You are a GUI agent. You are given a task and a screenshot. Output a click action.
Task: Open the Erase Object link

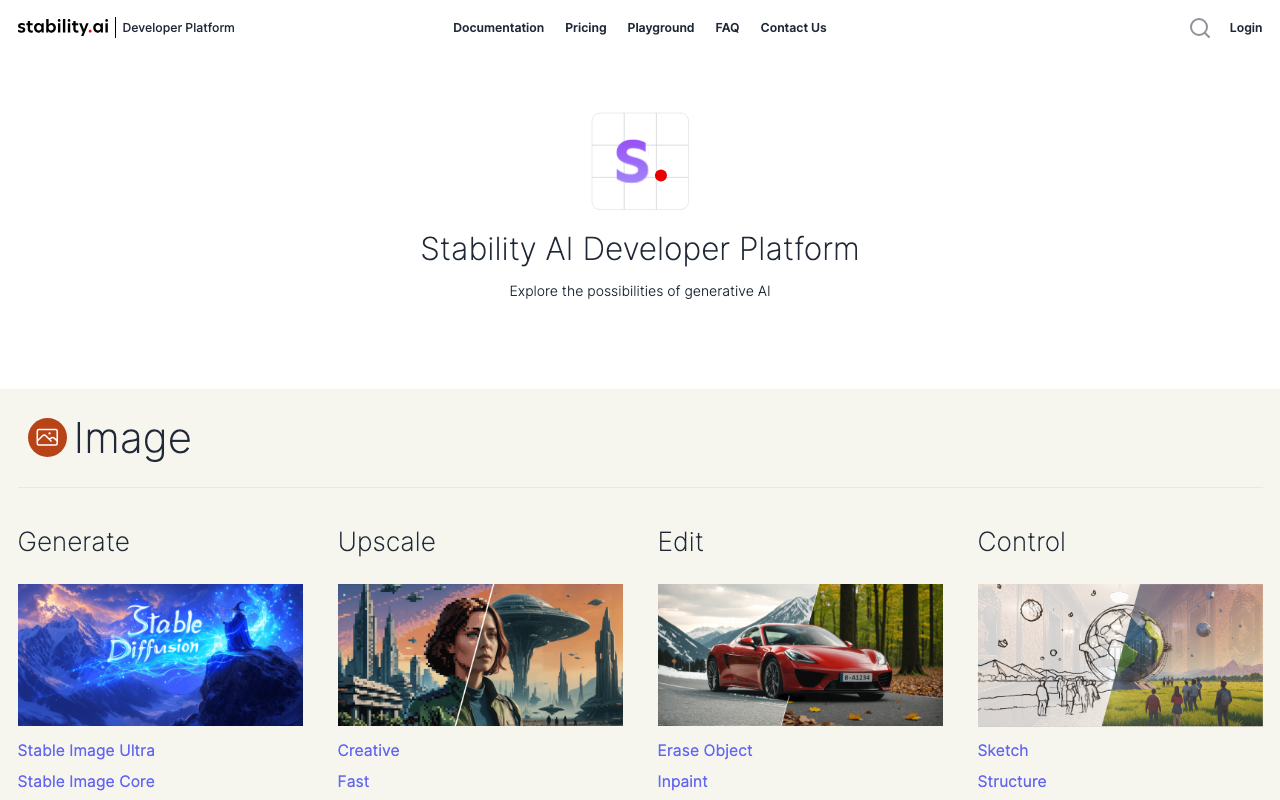(705, 750)
